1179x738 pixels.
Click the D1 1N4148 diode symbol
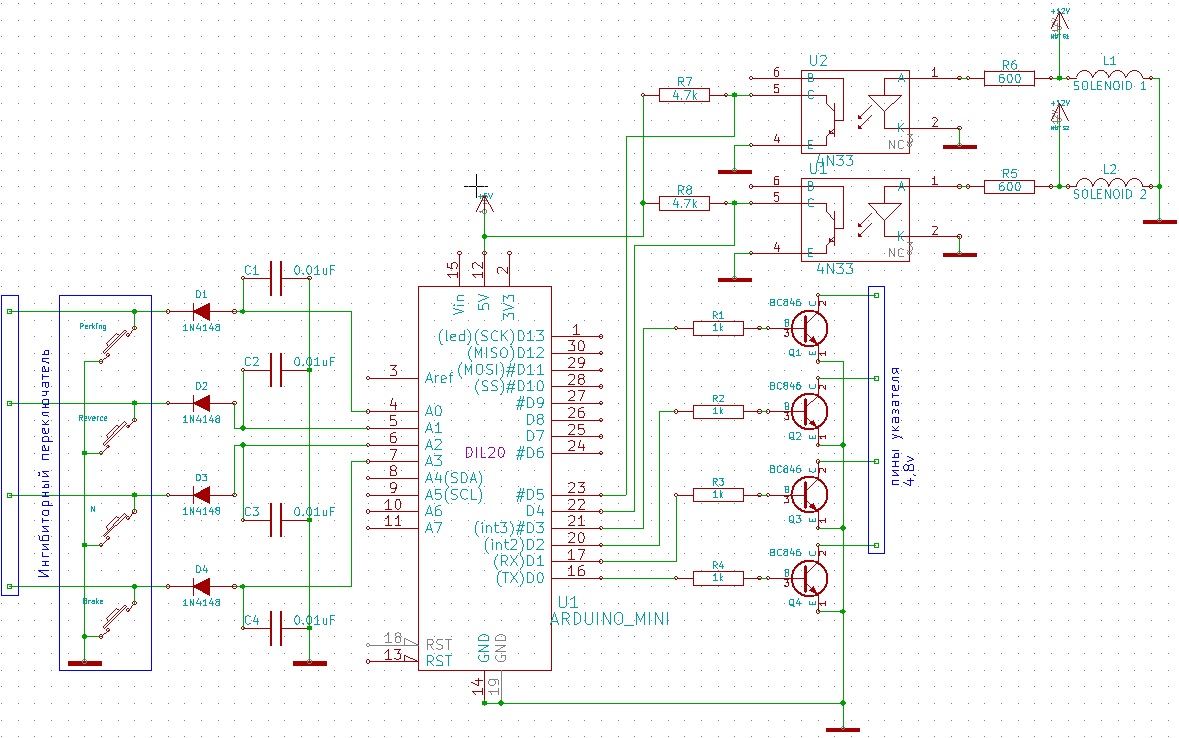click(x=201, y=311)
